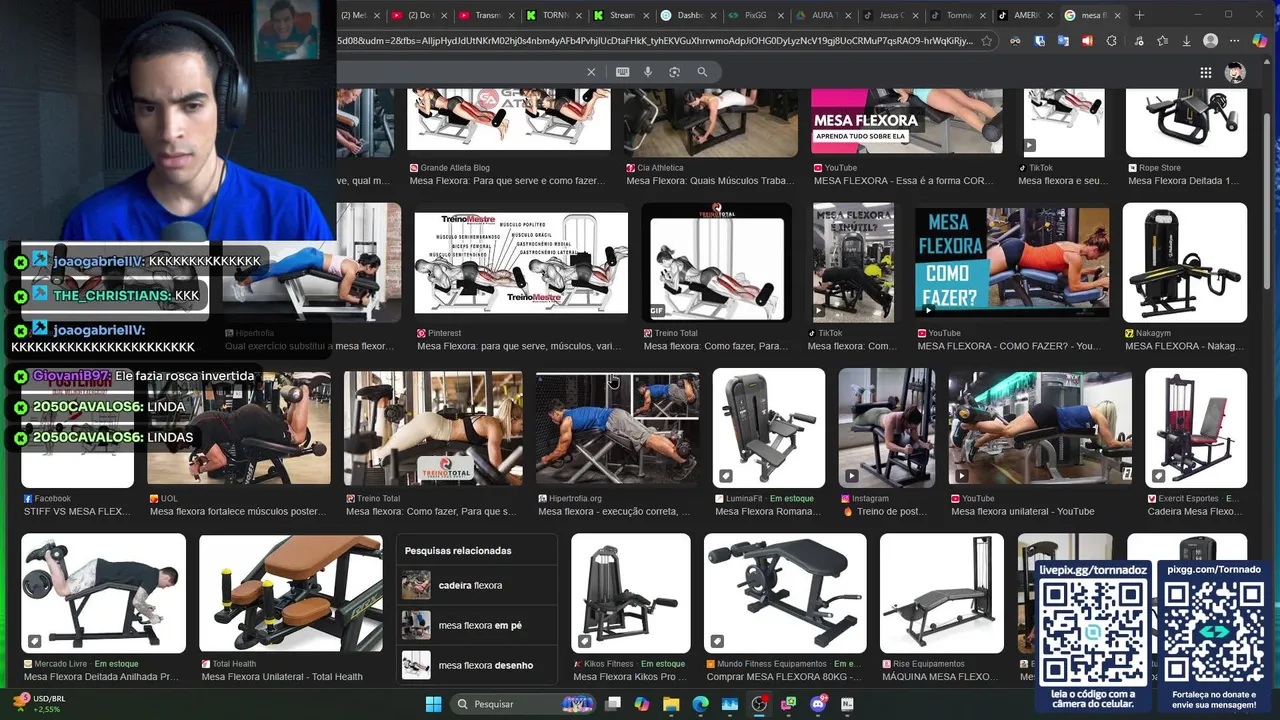Open the on-screen keyboard input tool
This screenshot has height=720, width=1280.
623,72
